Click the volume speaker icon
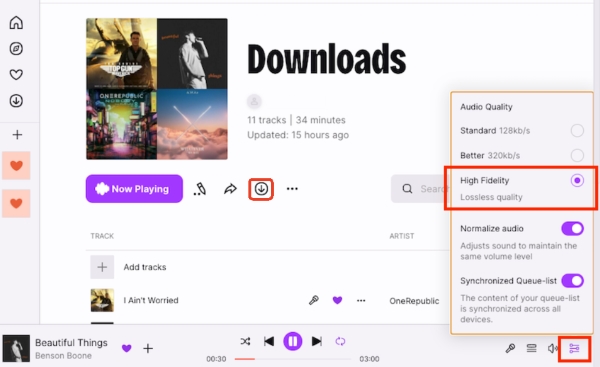This screenshot has width=600, height=367. pos(553,348)
